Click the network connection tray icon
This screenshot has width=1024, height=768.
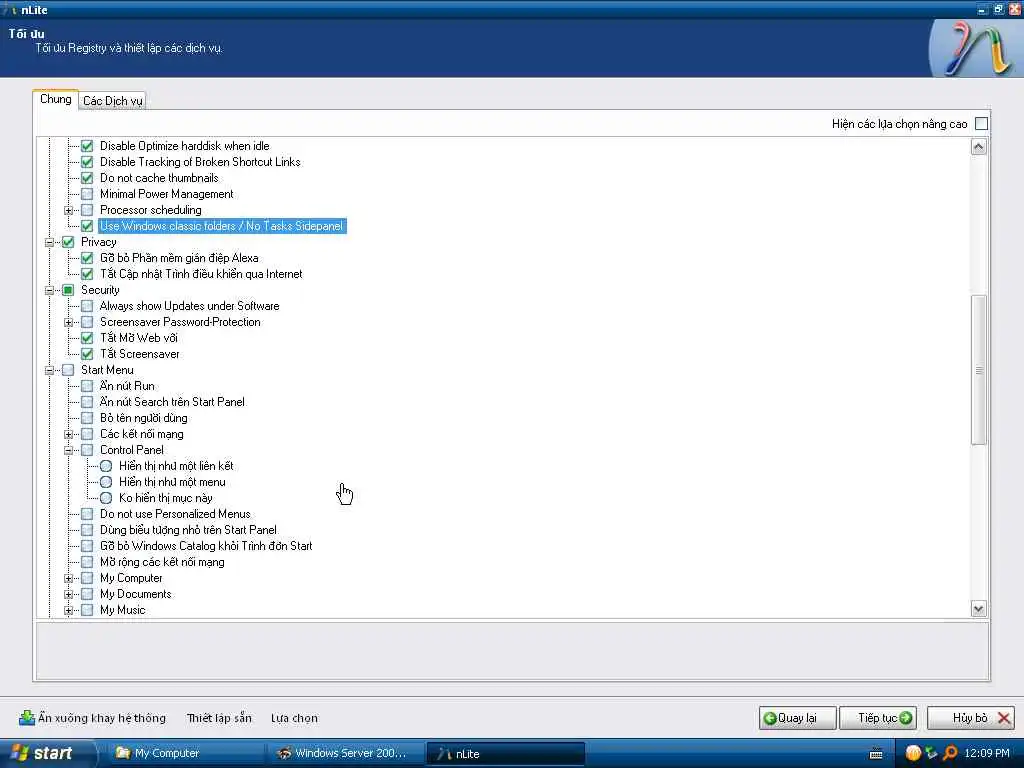(x=931, y=753)
